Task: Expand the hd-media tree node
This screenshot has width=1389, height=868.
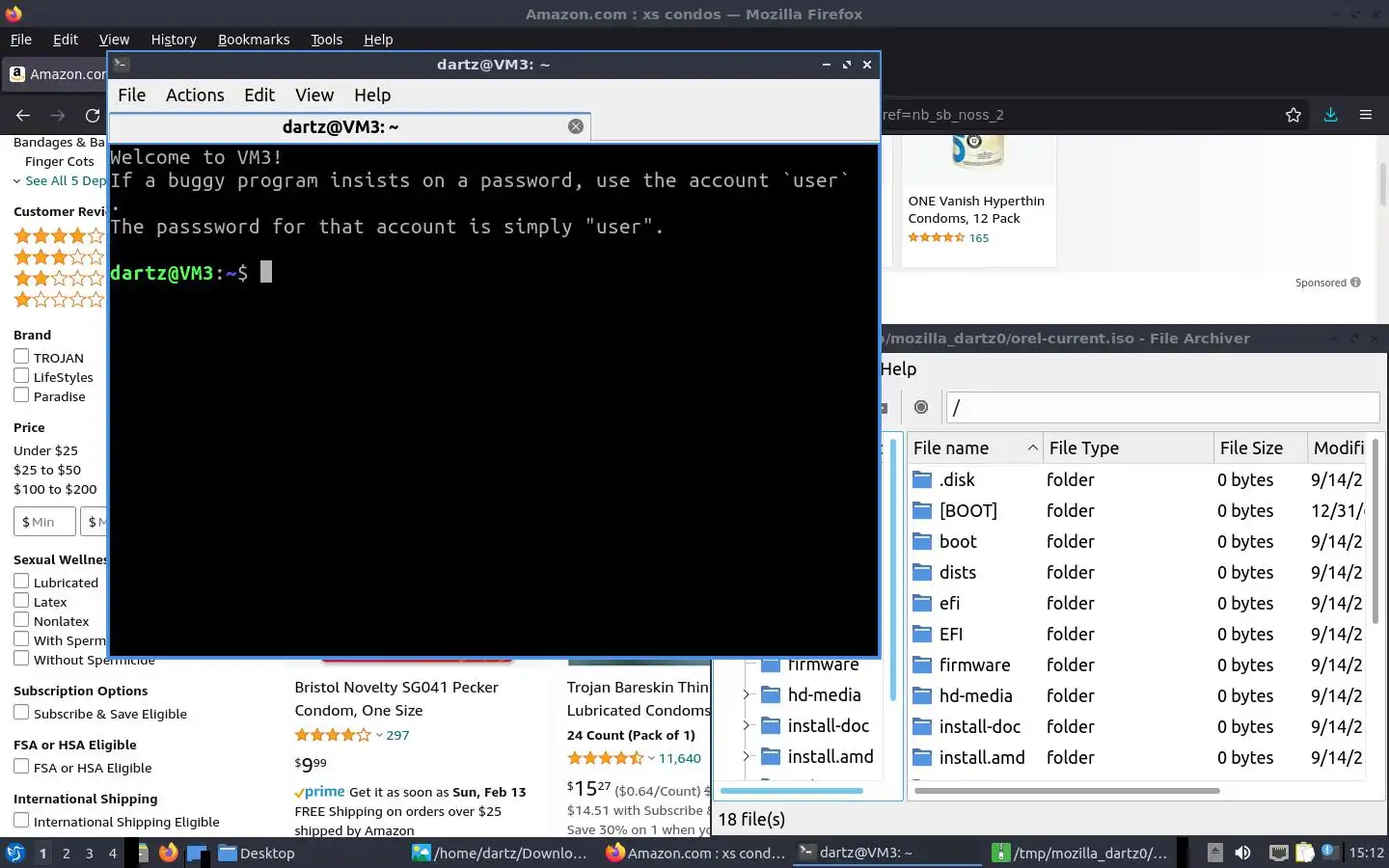Action: point(746,694)
